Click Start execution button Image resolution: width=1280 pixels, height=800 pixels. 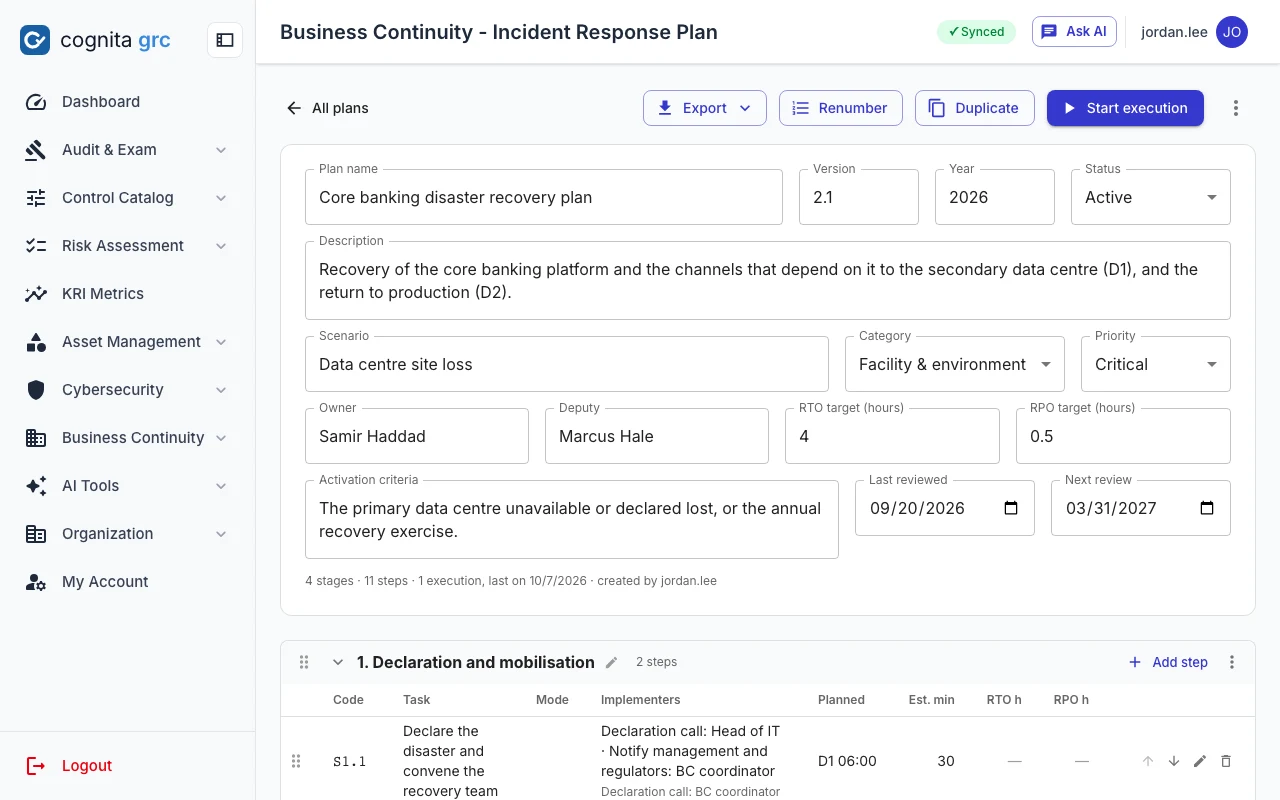[x=1125, y=108]
